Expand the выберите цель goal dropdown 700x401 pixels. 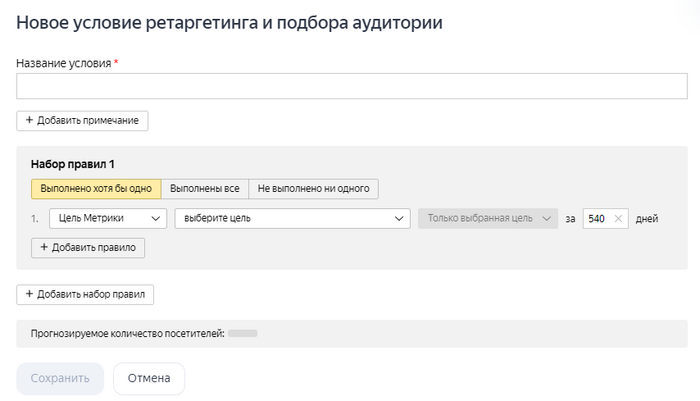click(291, 219)
